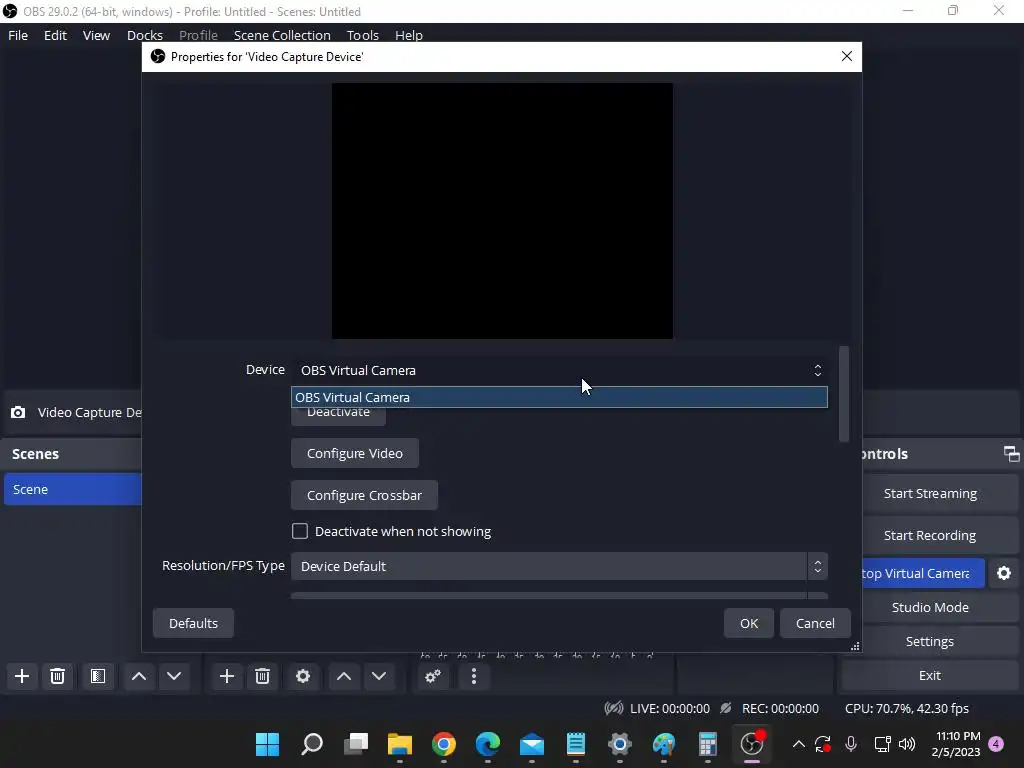
Task: Add a new source with the Sources plus icon
Action: coord(227,676)
